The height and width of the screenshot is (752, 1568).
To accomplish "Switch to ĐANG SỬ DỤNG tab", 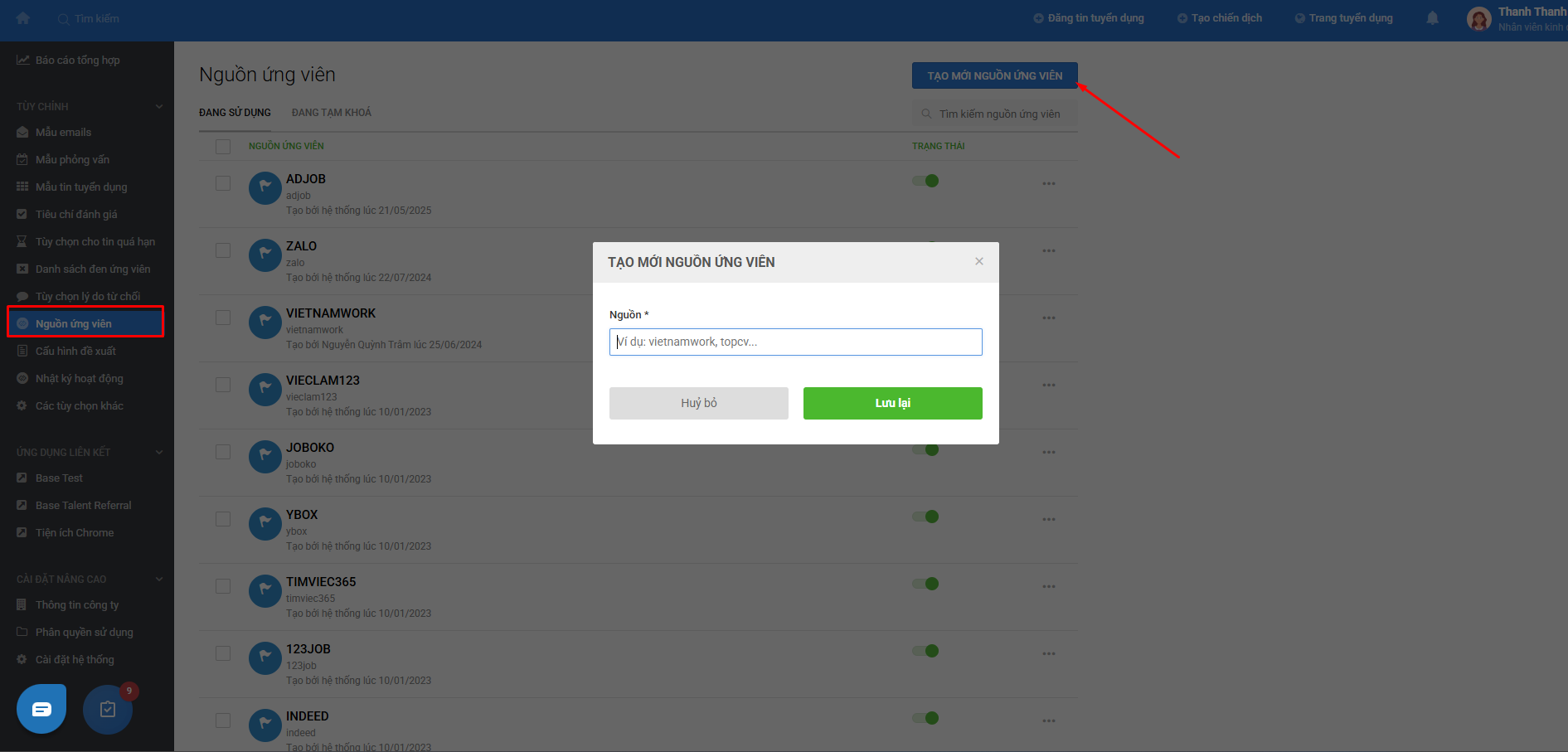I will pyautogui.click(x=235, y=113).
